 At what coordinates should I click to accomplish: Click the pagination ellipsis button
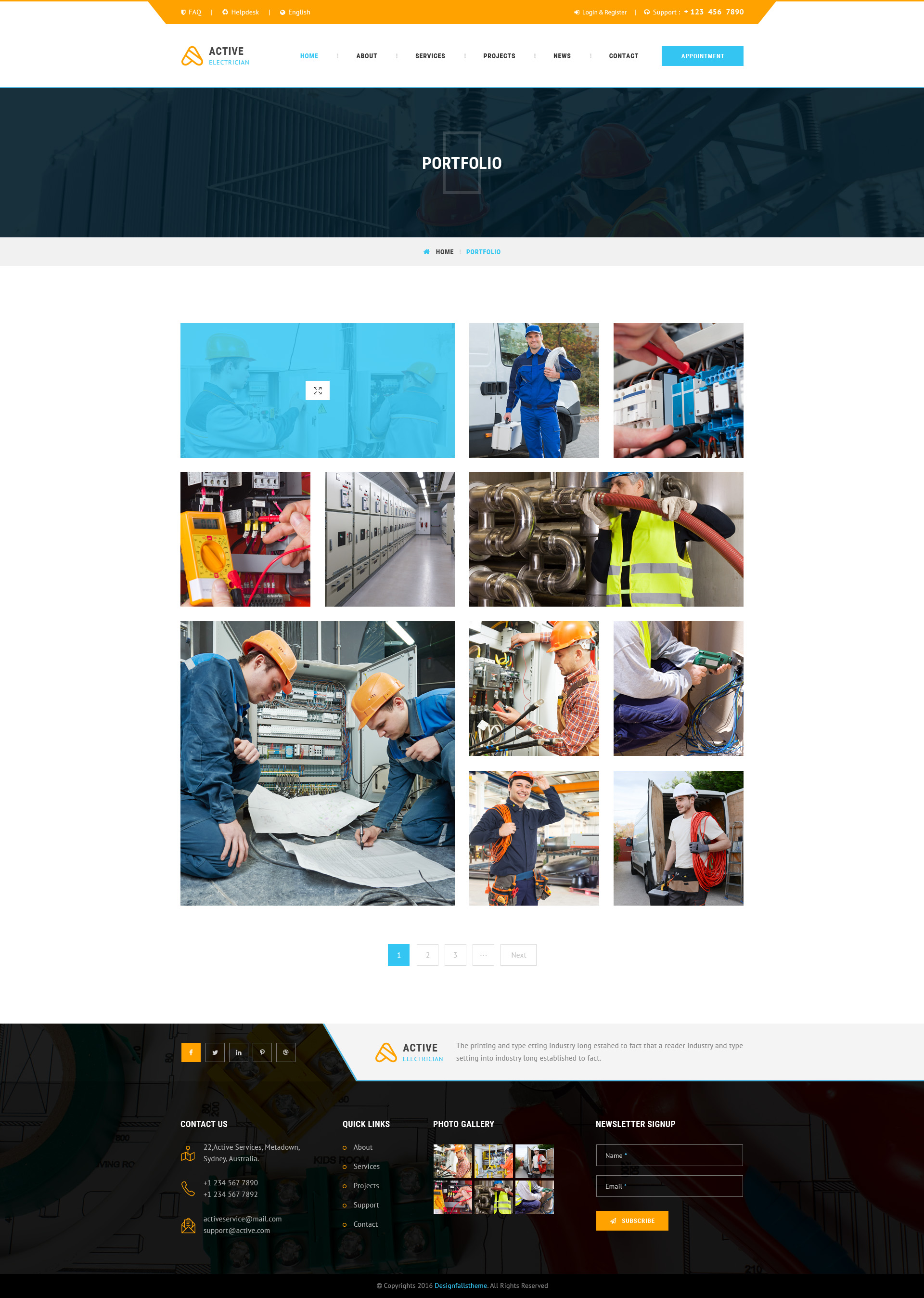click(483, 955)
